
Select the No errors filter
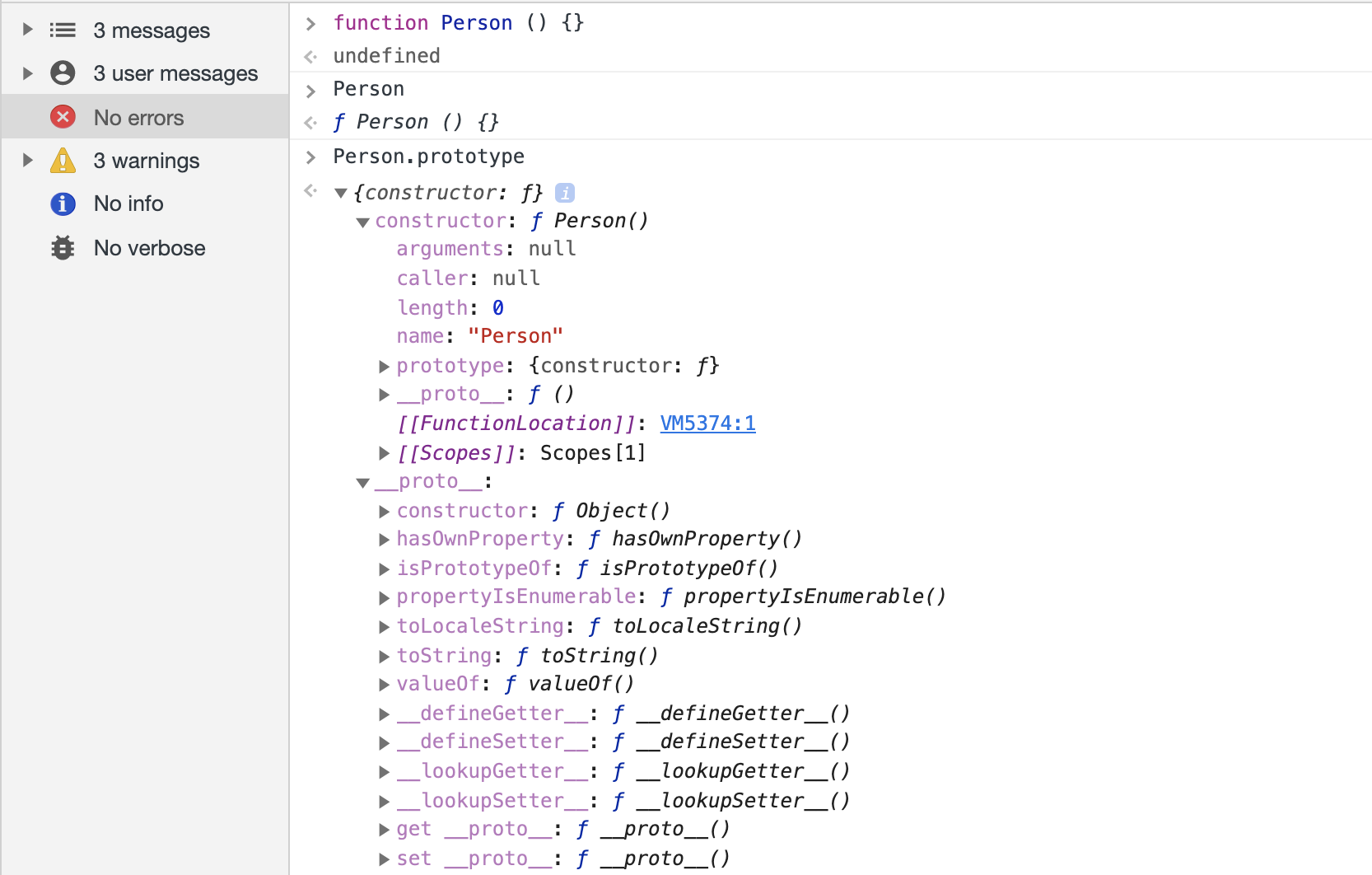coord(145,117)
